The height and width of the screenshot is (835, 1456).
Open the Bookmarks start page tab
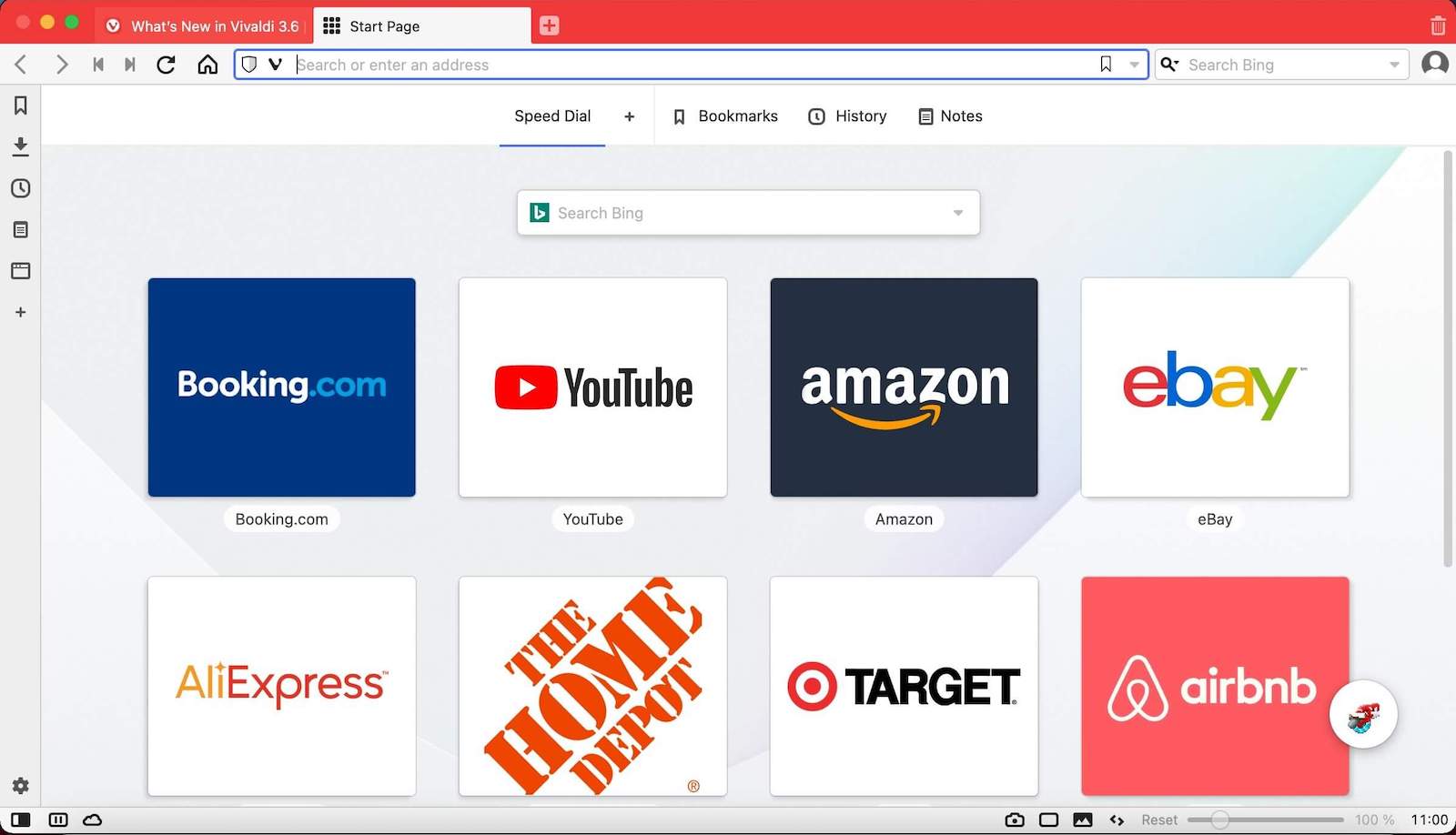coord(725,116)
